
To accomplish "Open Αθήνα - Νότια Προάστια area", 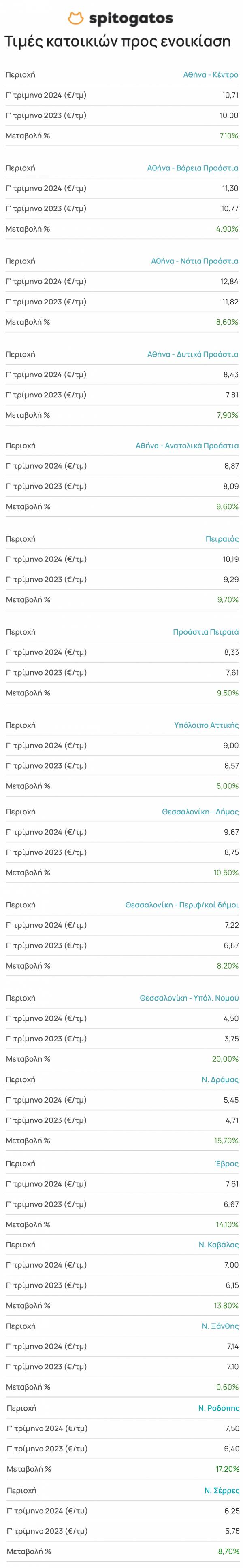I will 194,261.
